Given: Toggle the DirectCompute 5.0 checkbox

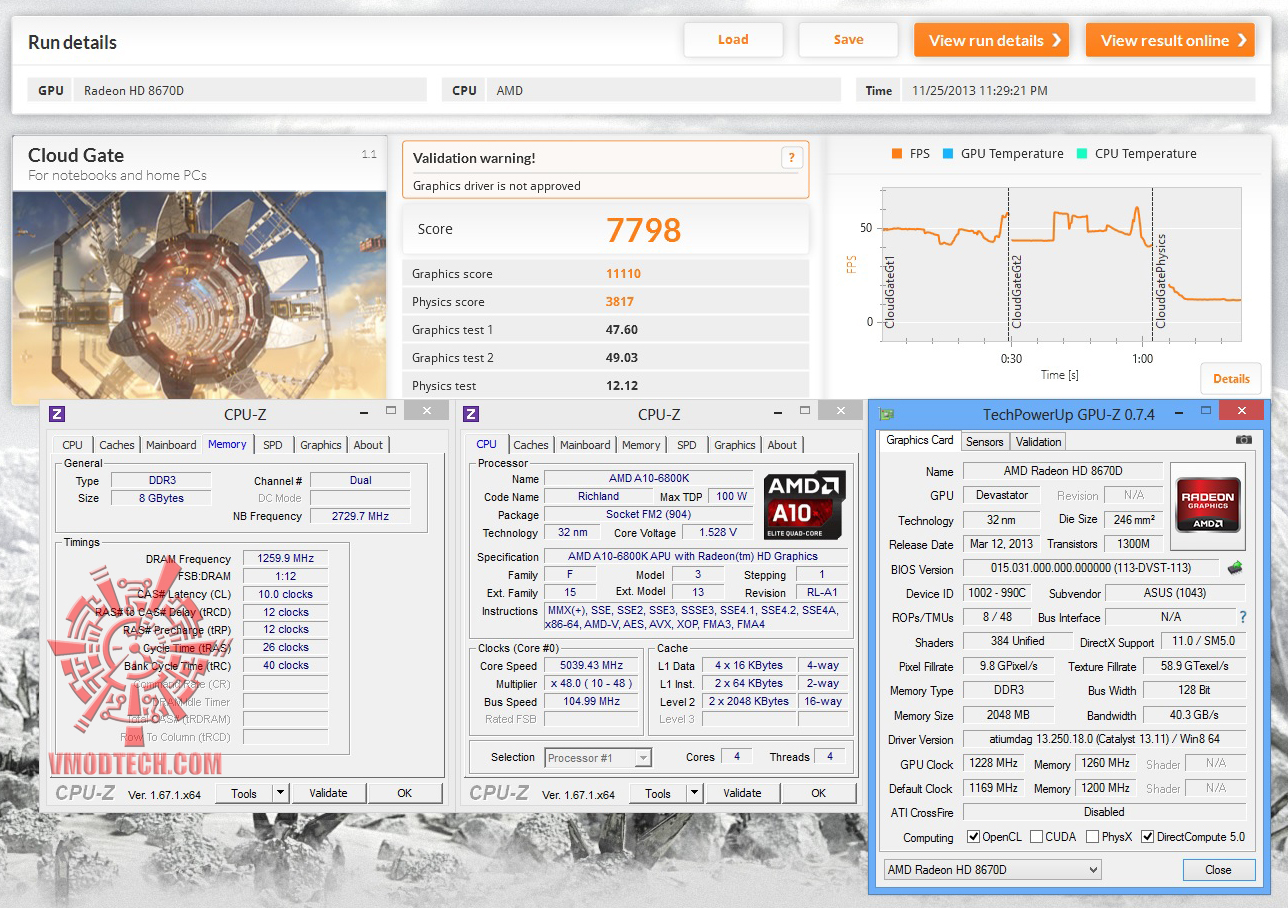Looking at the screenshot, I should [x=1147, y=837].
